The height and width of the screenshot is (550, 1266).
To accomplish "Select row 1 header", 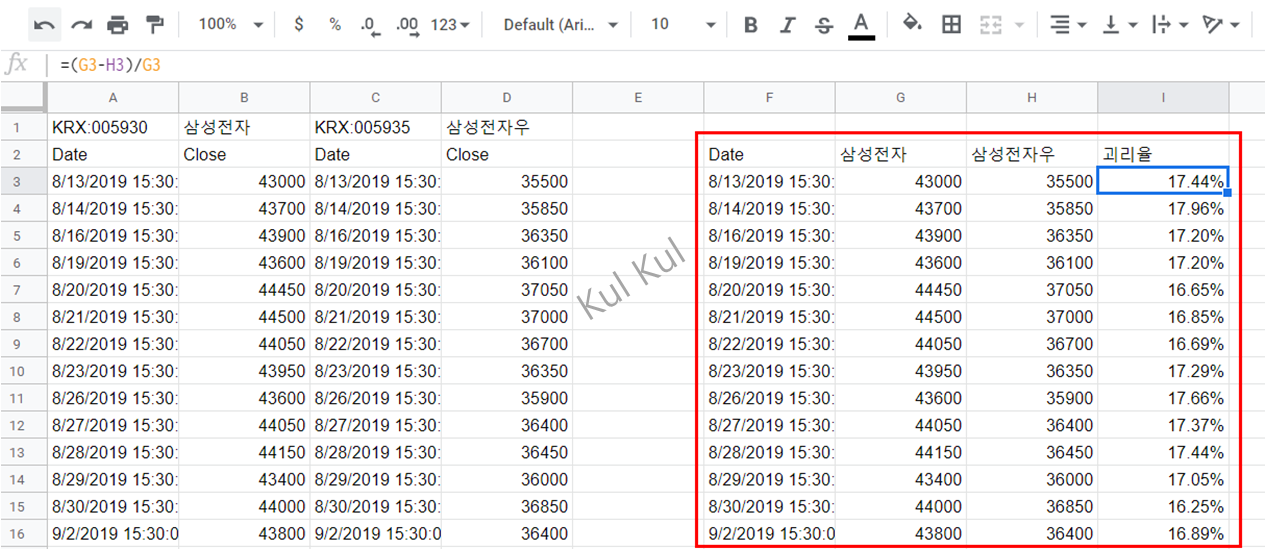I will pos(23,127).
